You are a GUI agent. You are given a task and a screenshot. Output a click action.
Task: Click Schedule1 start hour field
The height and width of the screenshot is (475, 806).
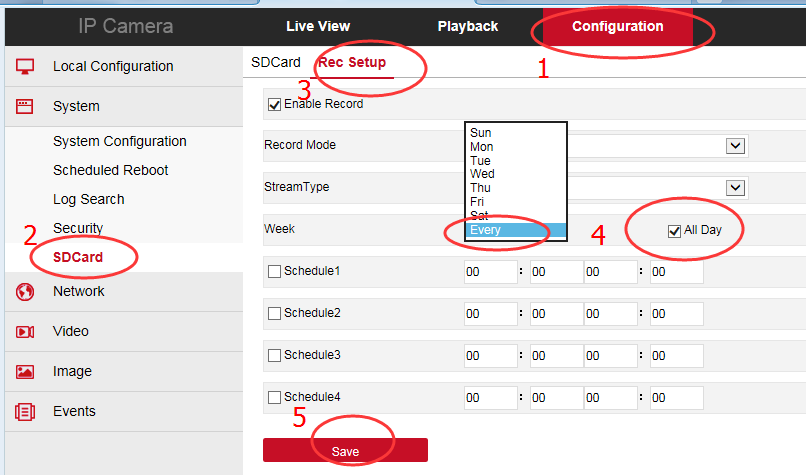(490, 272)
